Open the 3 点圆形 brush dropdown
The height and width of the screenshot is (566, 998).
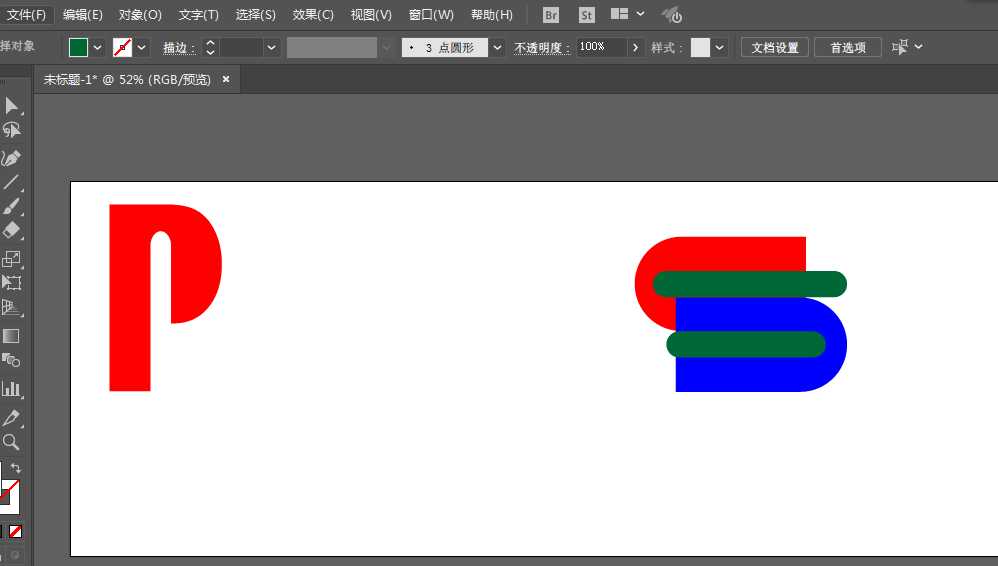tap(497, 47)
